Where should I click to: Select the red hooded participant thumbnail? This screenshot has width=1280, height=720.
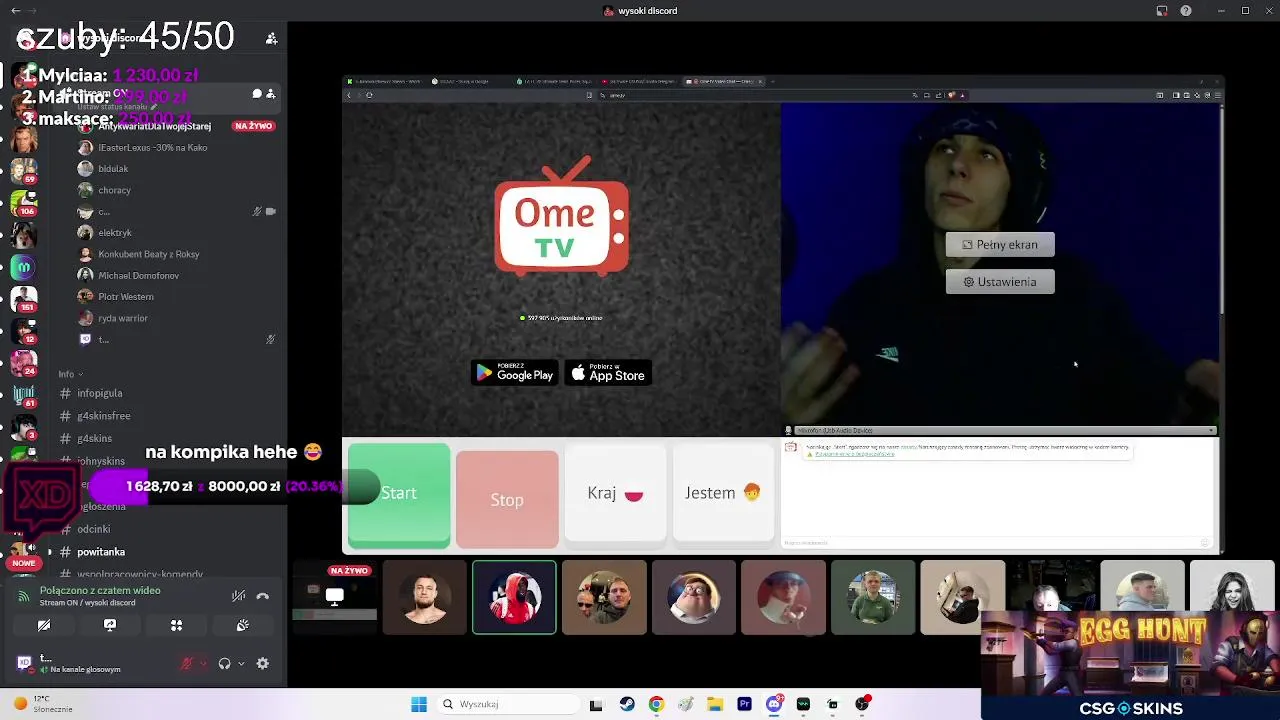point(514,597)
